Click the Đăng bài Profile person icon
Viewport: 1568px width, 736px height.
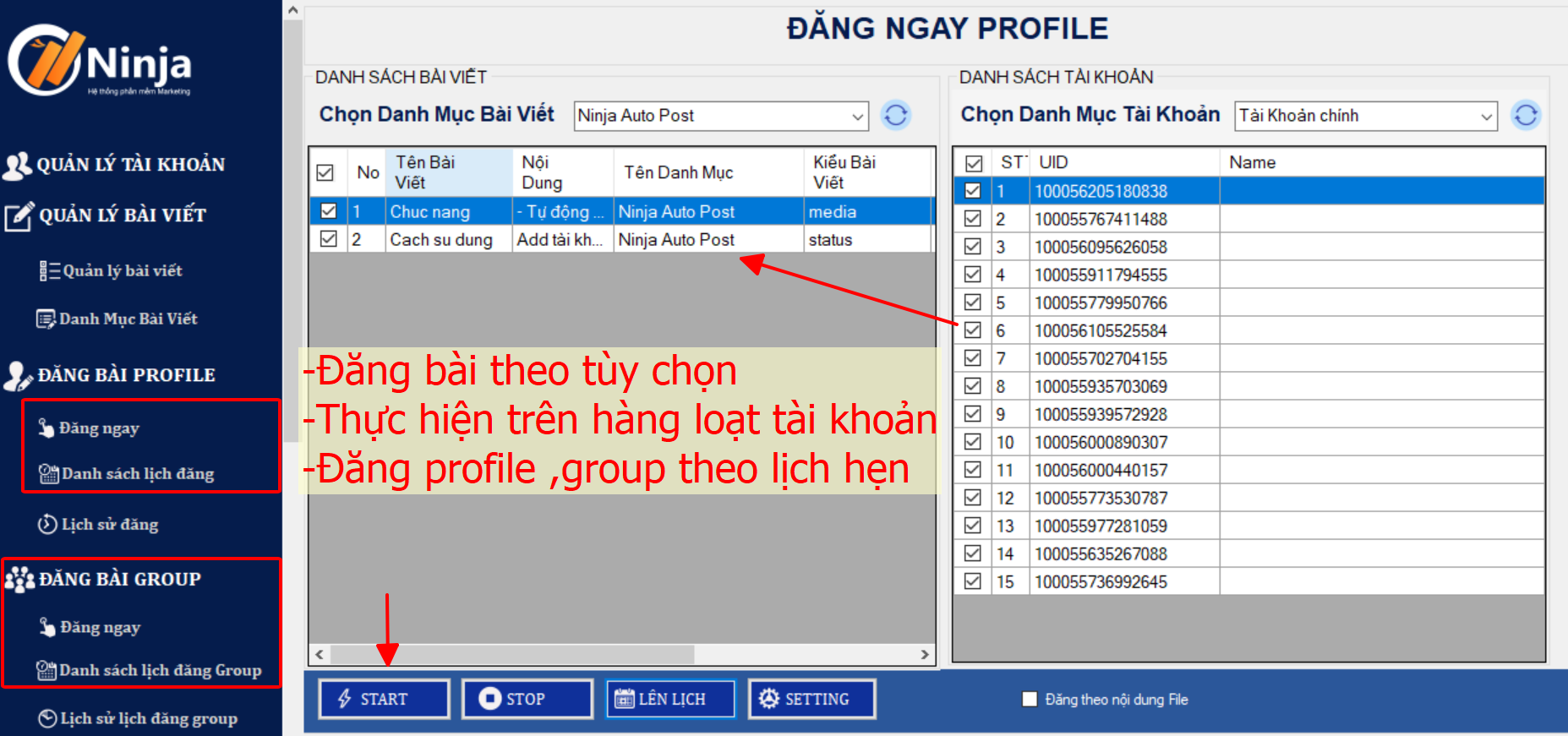point(18,376)
